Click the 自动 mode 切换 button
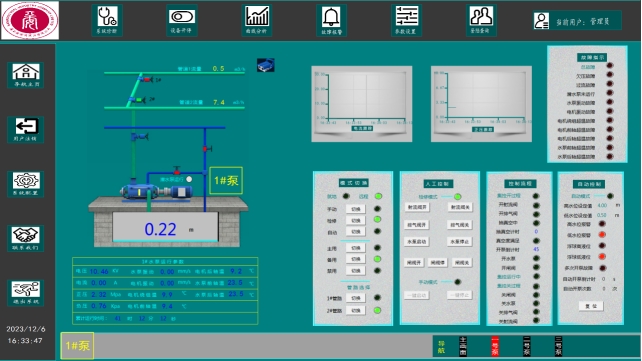Screen dimensions: 642x361 point(355,232)
